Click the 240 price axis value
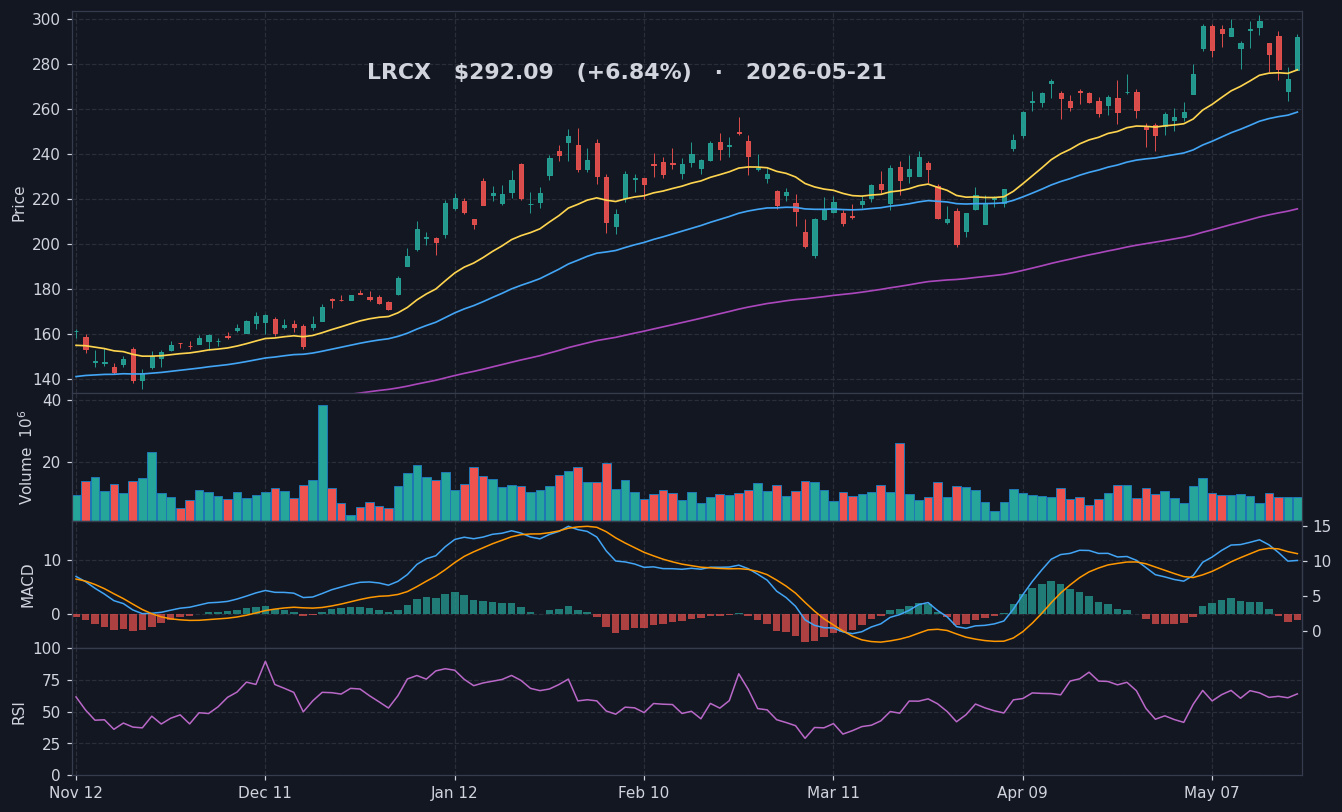 point(45,154)
